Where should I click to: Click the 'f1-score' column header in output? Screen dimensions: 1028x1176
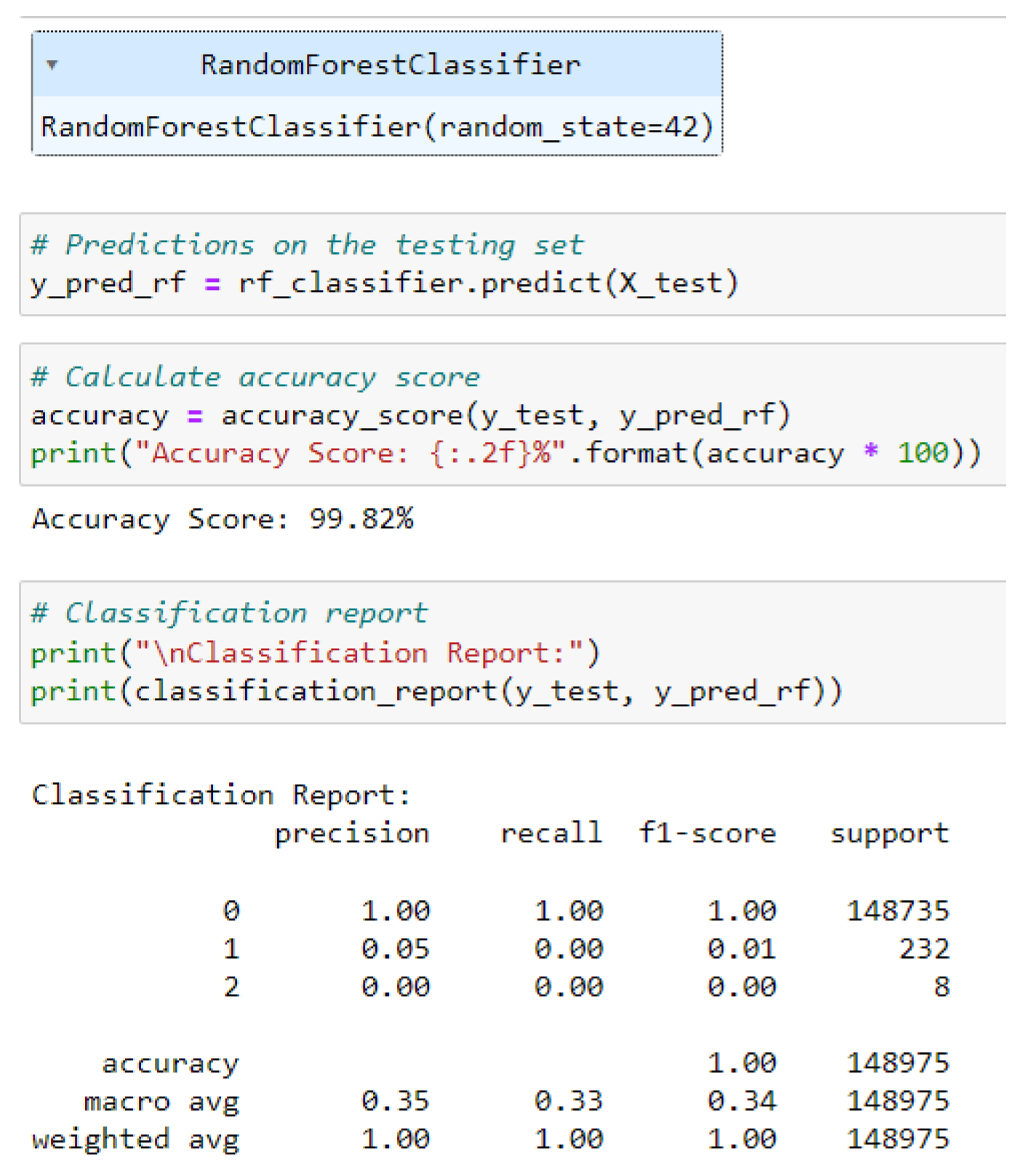click(x=707, y=833)
